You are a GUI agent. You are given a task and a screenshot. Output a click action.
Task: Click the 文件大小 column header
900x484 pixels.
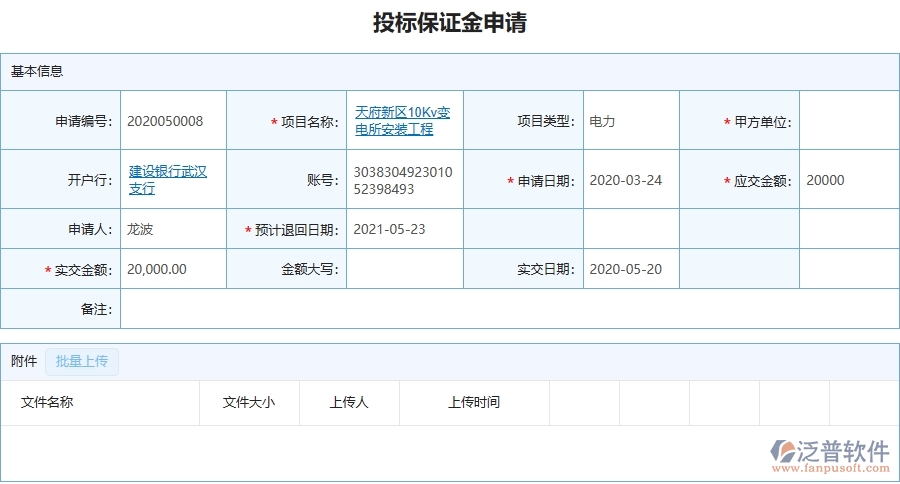point(248,402)
